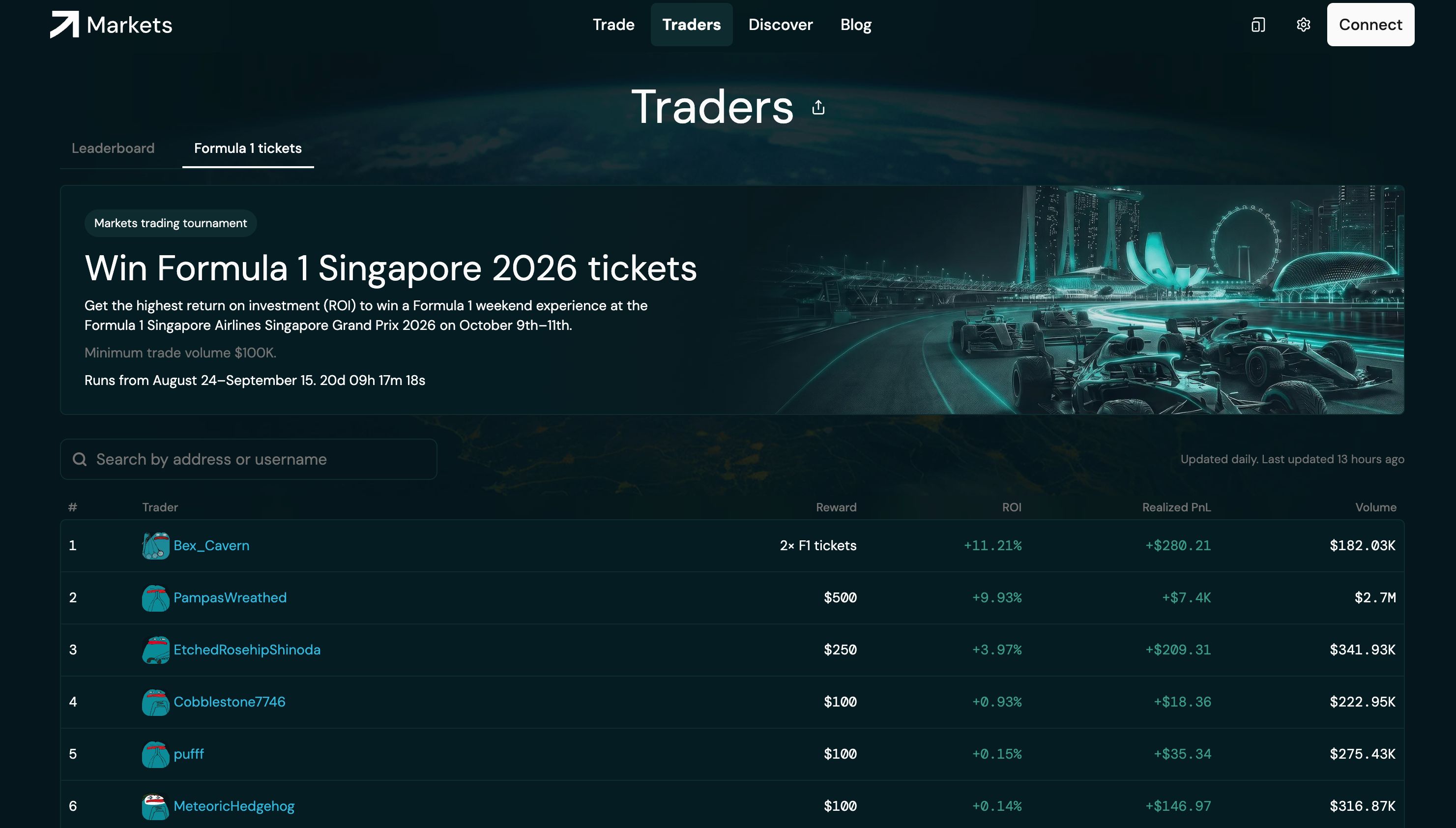Image resolution: width=1456 pixels, height=828 pixels.
Task: Focus the address or username search field
Action: [248, 459]
